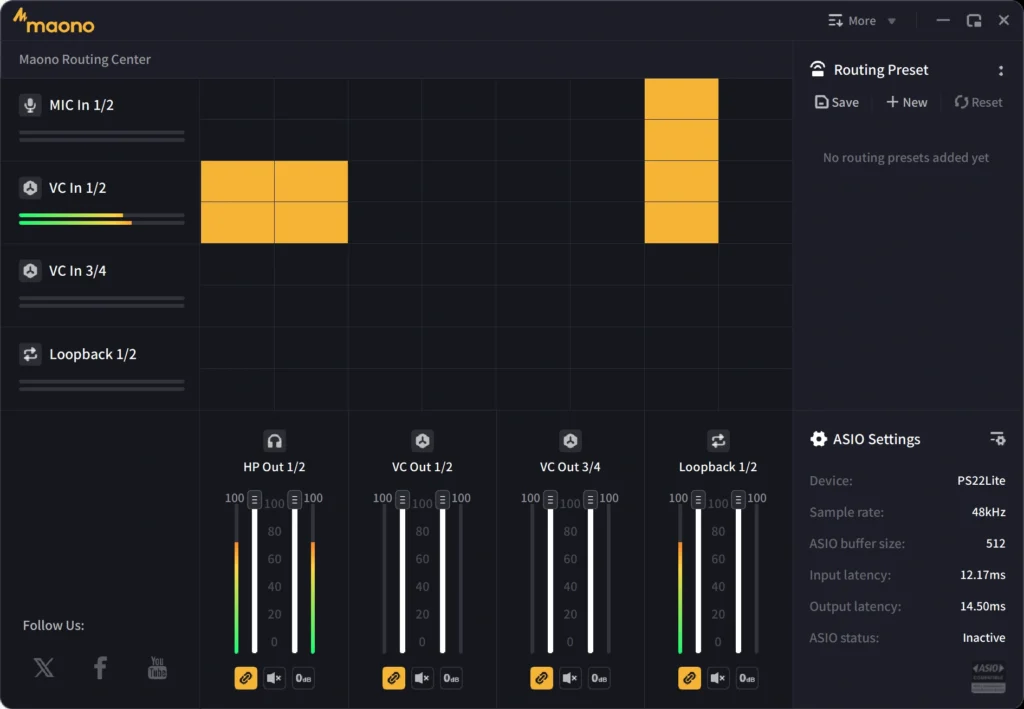Screen dimensions: 1024x709
Task: Toggle stereo link for HP Out 1/2
Action: click(x=246, y=678)
